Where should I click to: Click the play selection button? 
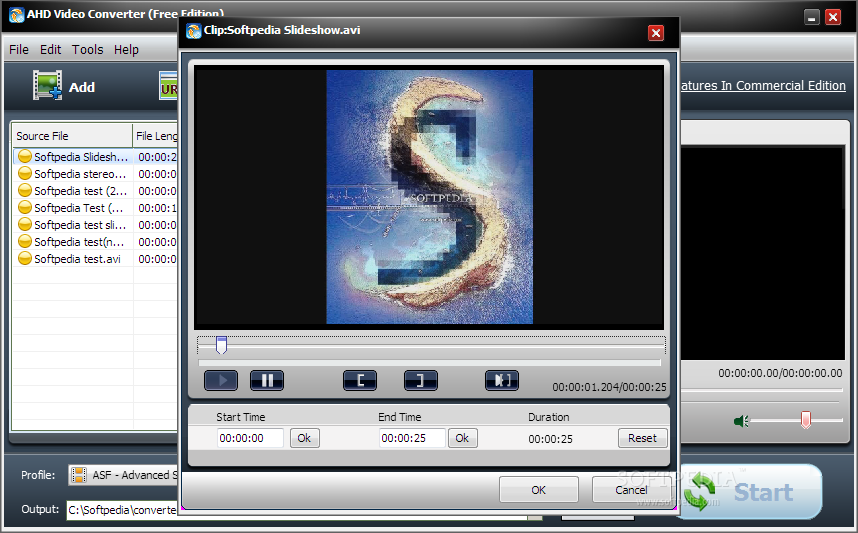502,380
